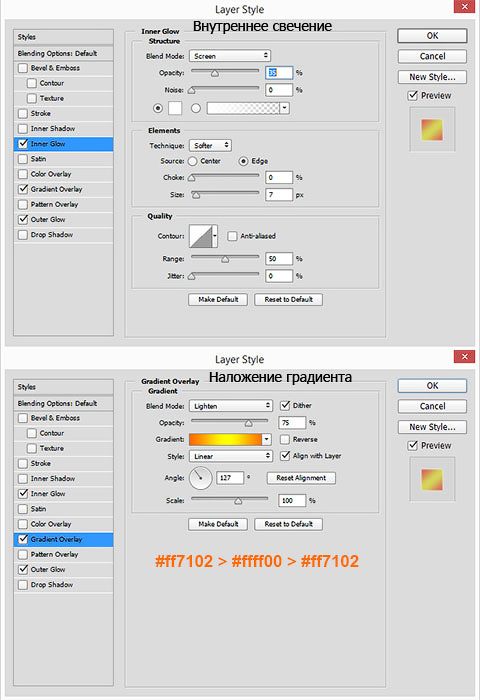Toggle the Align with Layer checkbox
480x700 pixels.
pos(285,456)
